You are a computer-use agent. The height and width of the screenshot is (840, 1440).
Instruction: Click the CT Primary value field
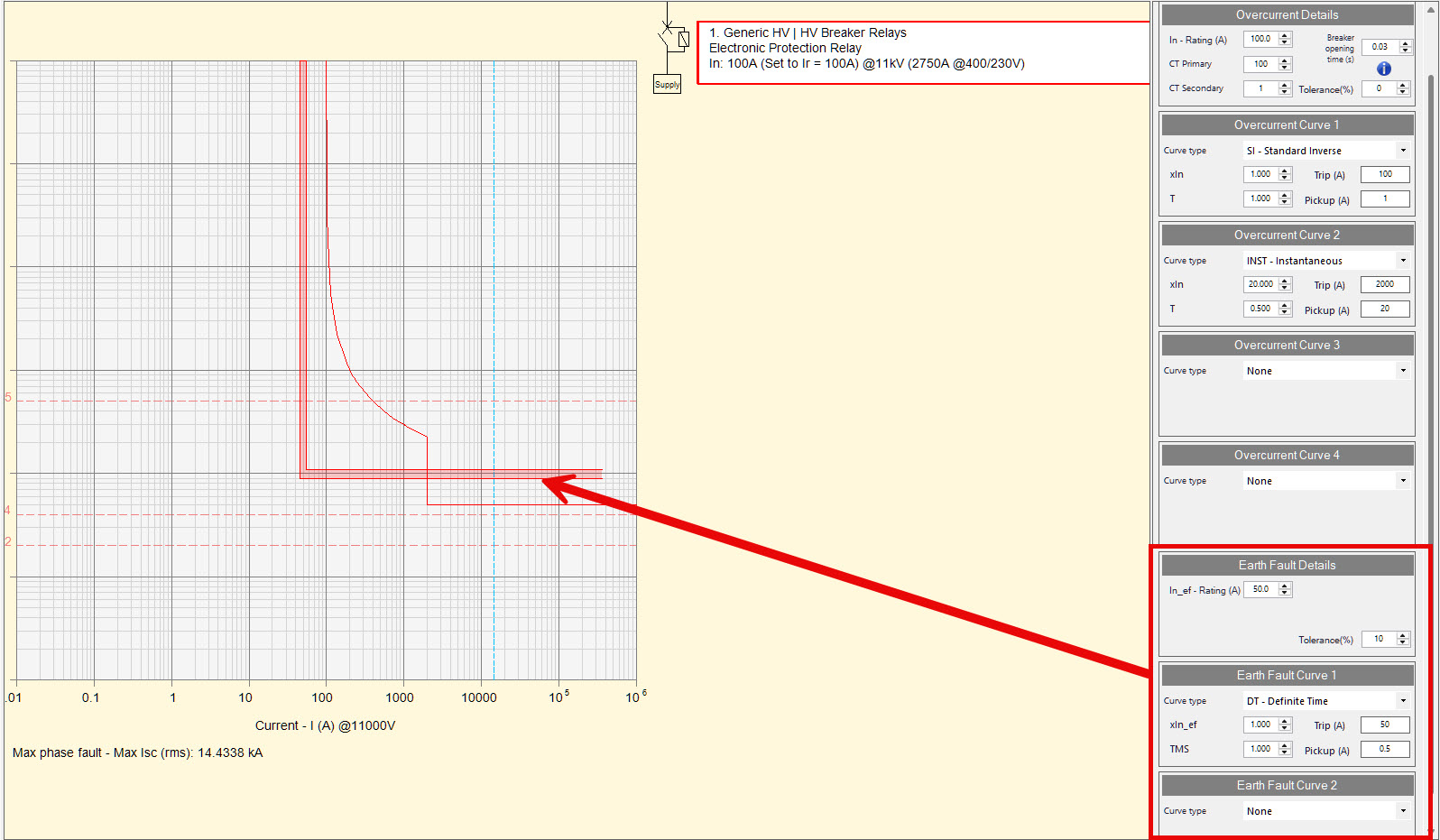coord(1260,64)
